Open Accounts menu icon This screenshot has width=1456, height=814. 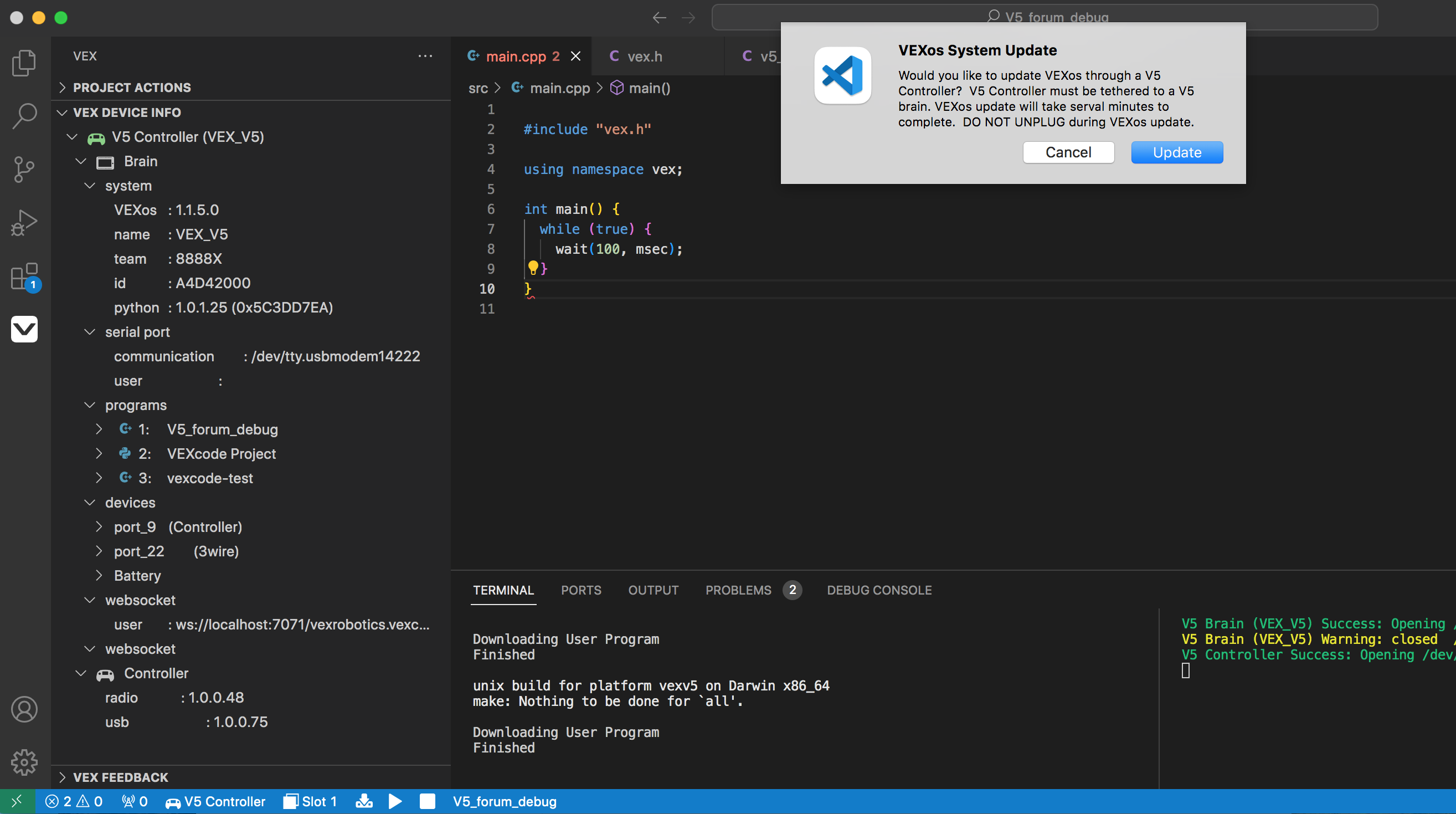[x=24, y=709]
